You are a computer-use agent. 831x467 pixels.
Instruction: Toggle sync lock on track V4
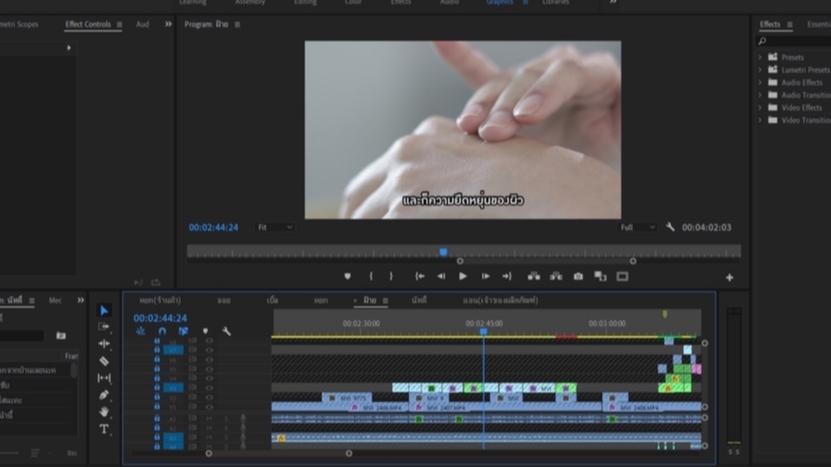click(192, 378)
